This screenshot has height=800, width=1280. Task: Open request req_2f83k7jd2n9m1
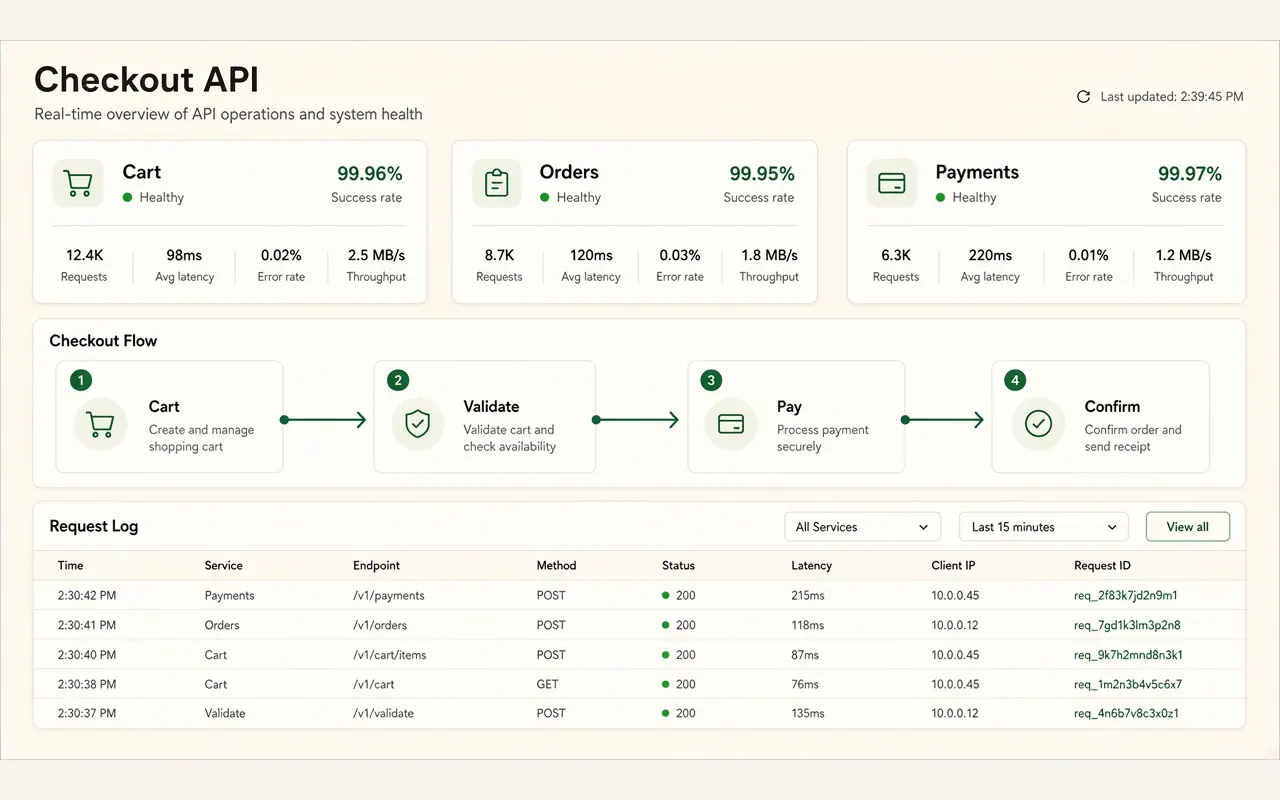(1125, 595)
